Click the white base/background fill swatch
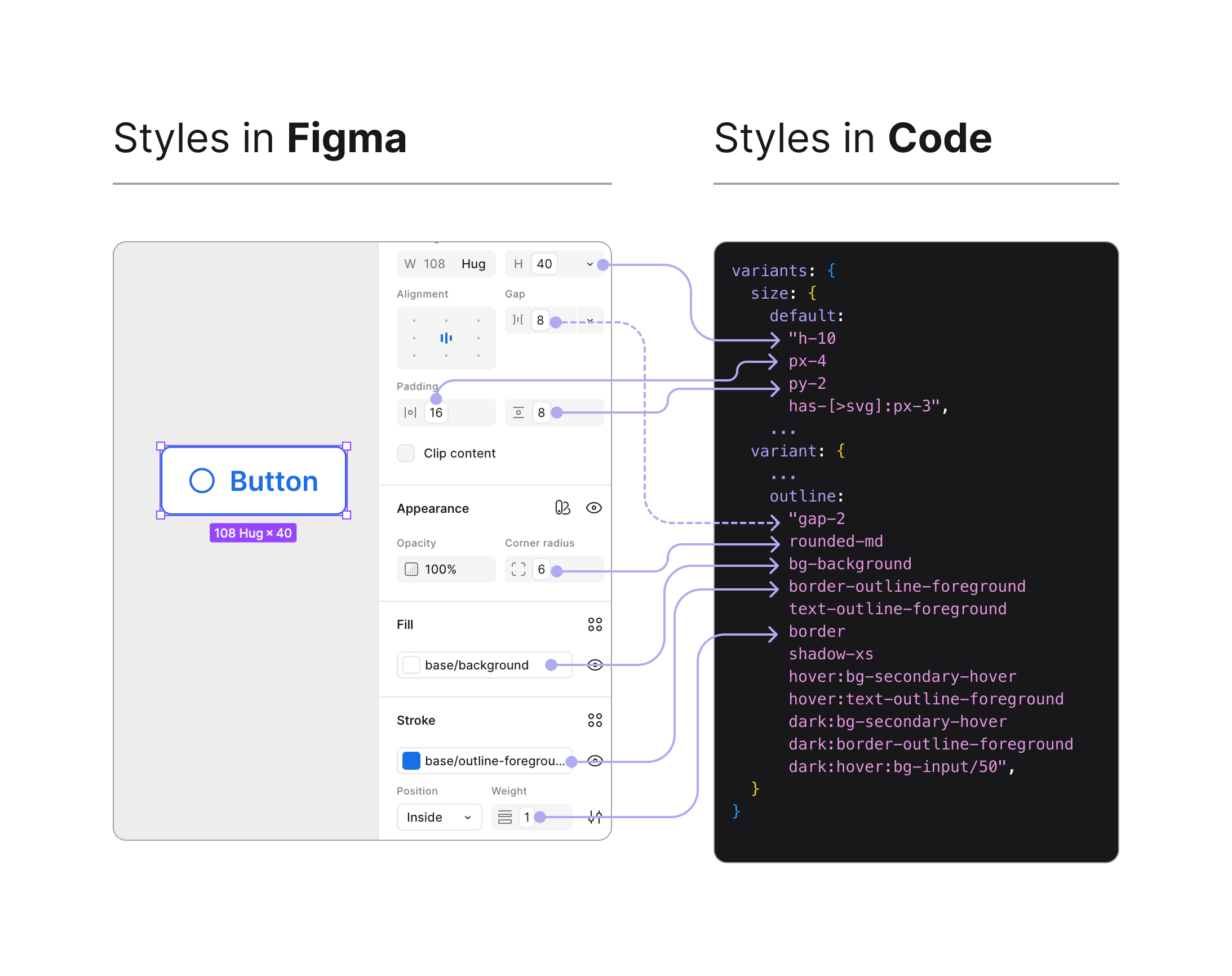The height and width of the screenshot is (976, 1232). (x=411, y=665)
